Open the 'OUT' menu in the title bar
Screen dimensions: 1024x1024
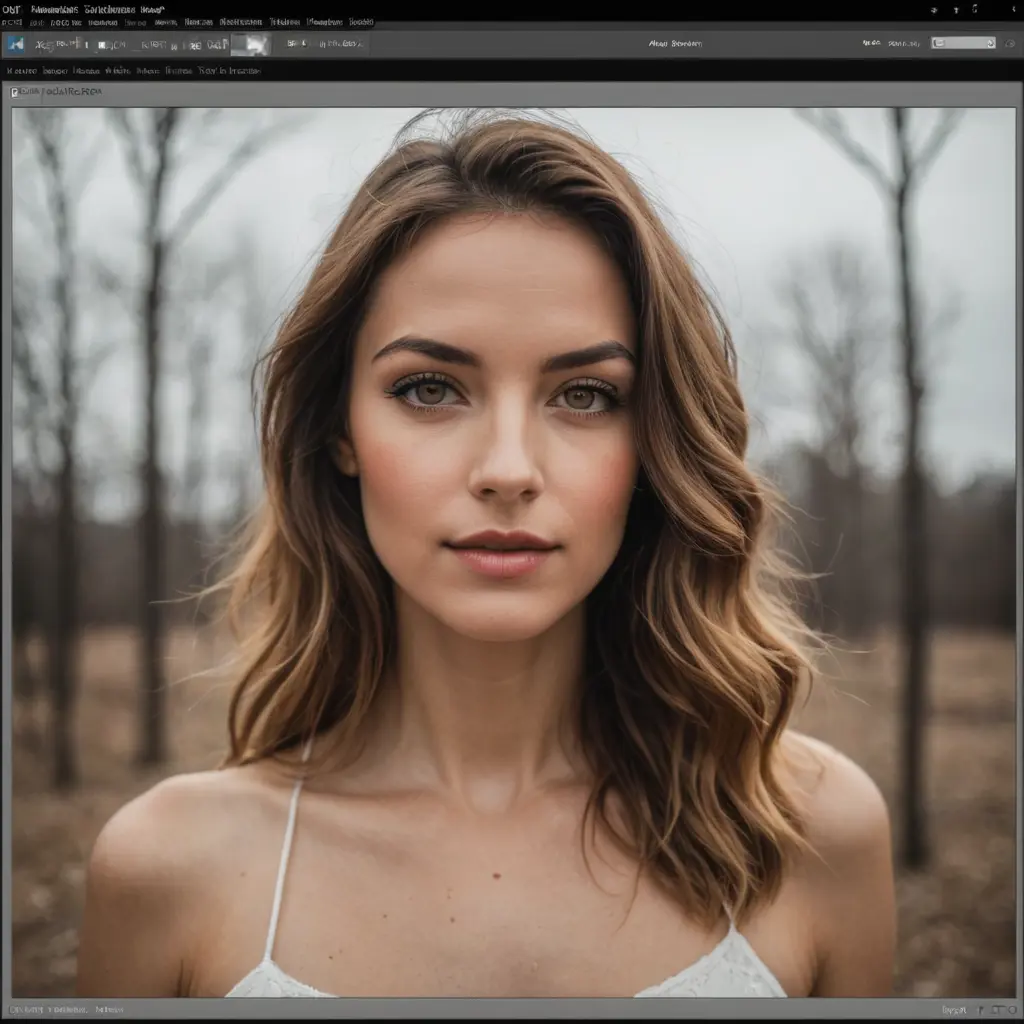12,9
